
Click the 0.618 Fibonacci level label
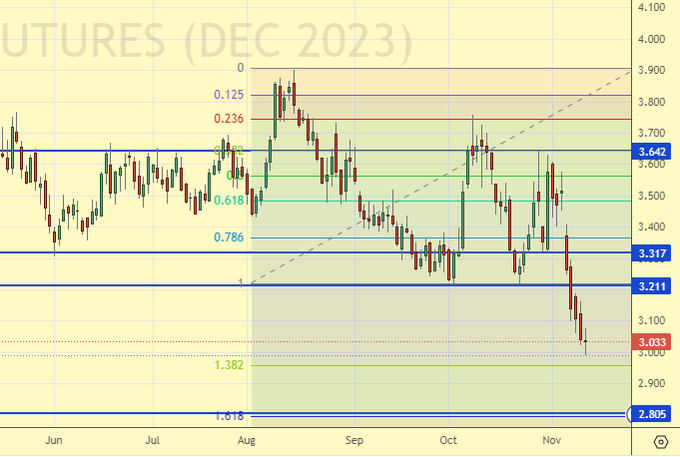230,201
